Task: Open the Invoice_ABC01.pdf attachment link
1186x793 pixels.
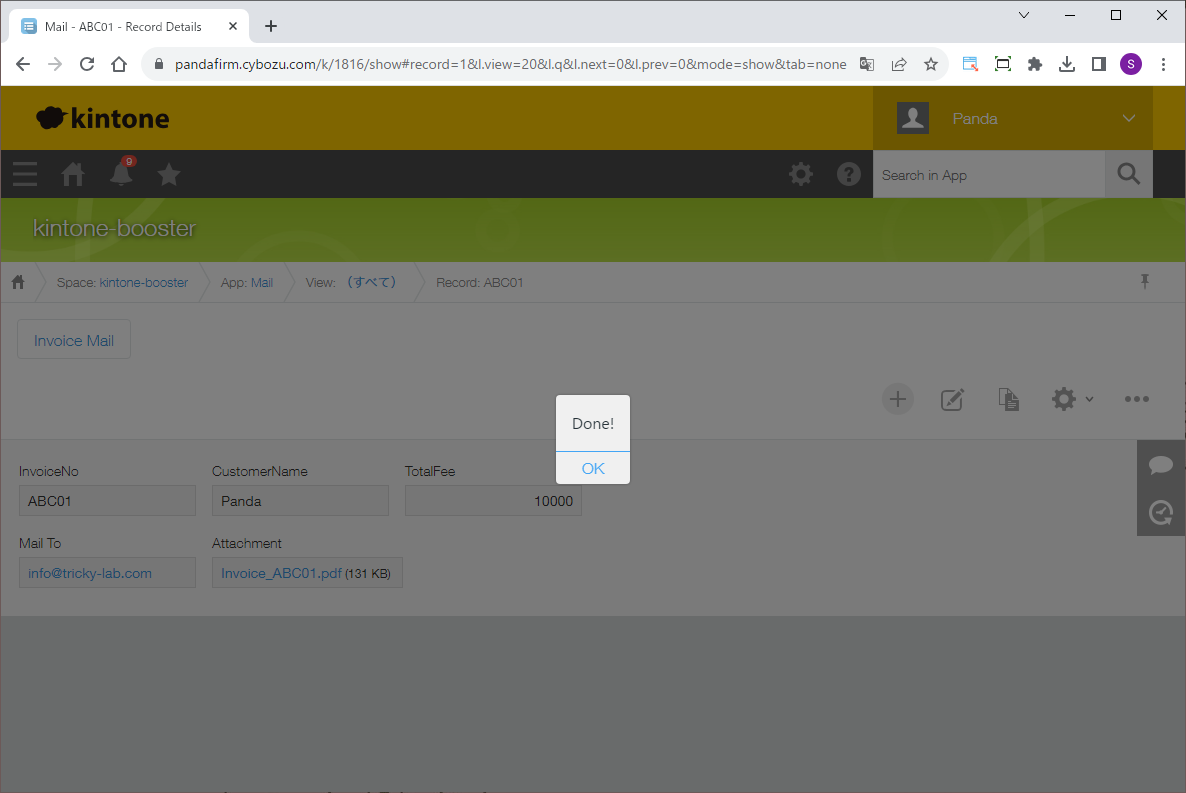Action: [x=281, y=573]
